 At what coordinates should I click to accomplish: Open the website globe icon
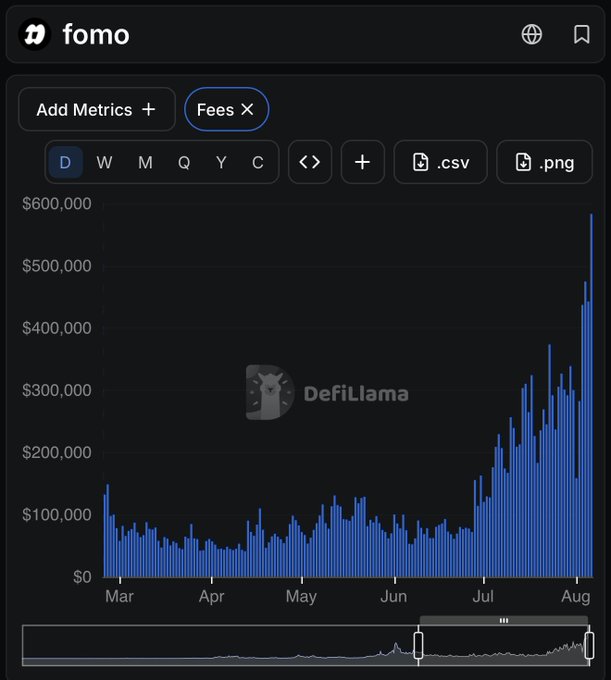click(x=532, y=34)
